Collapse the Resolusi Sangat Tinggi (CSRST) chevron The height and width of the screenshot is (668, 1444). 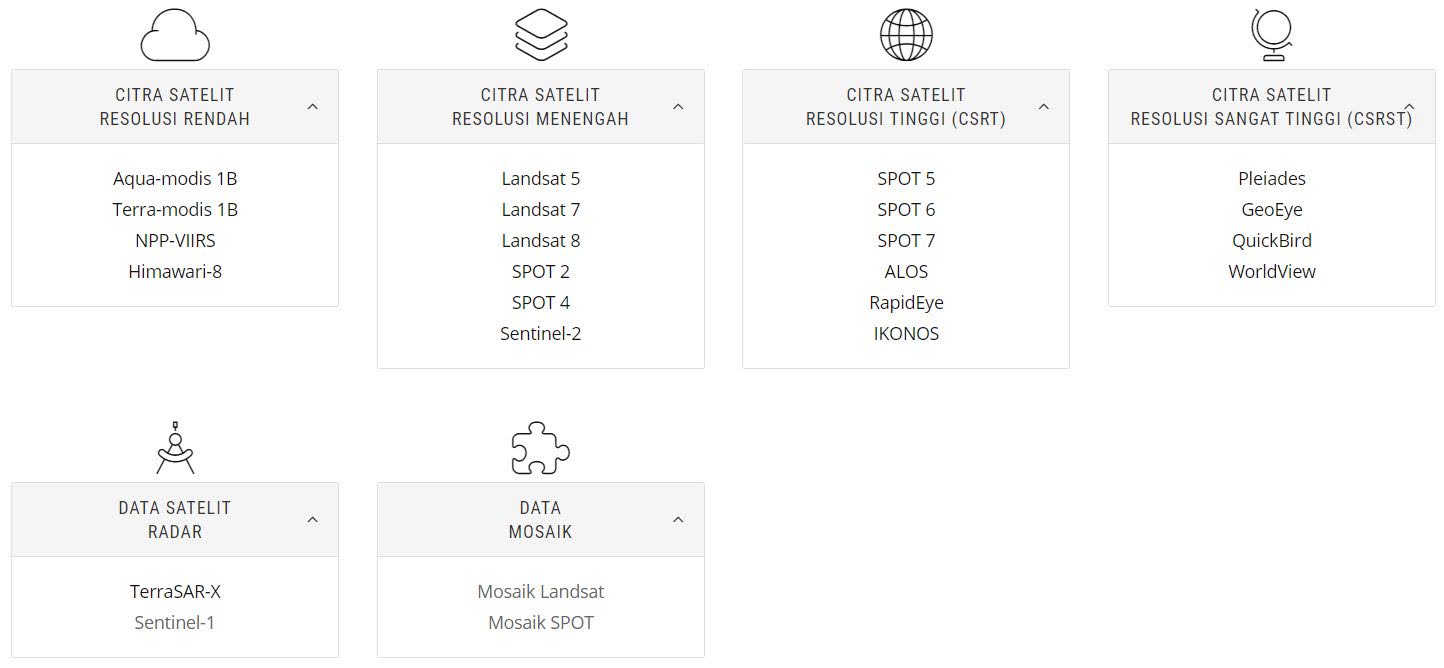pyautogui.click(x=1410, y=107)
